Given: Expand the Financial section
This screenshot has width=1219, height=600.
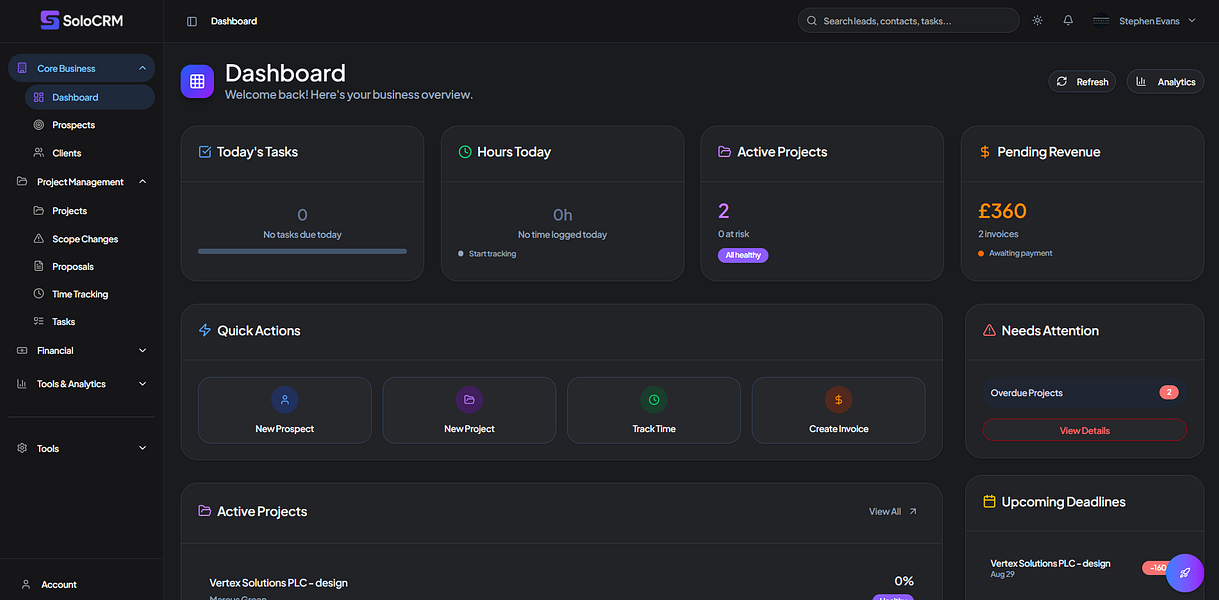Looking at the screenshot, I should [x=81, y=351].
